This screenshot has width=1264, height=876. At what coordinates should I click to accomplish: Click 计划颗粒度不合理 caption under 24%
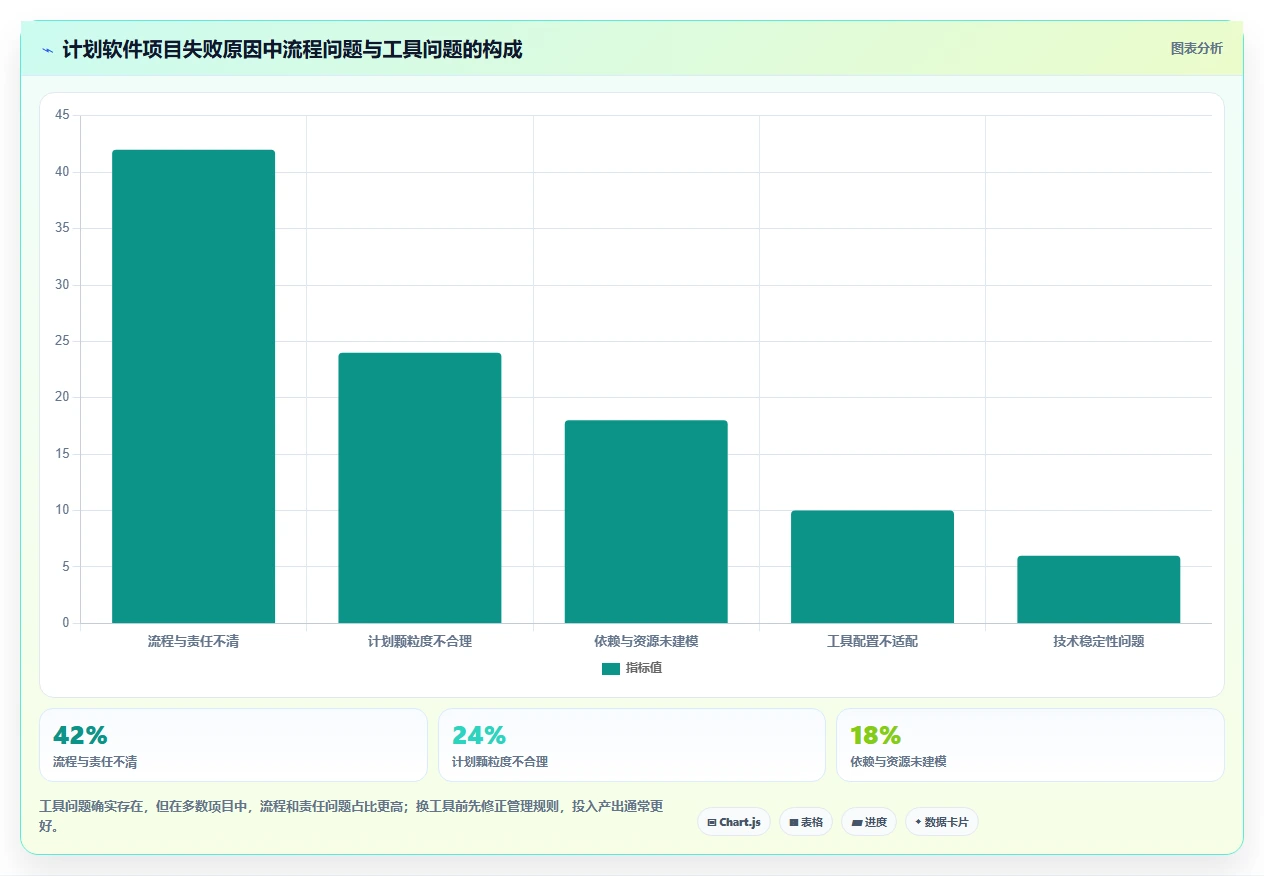tap(500, 762)
